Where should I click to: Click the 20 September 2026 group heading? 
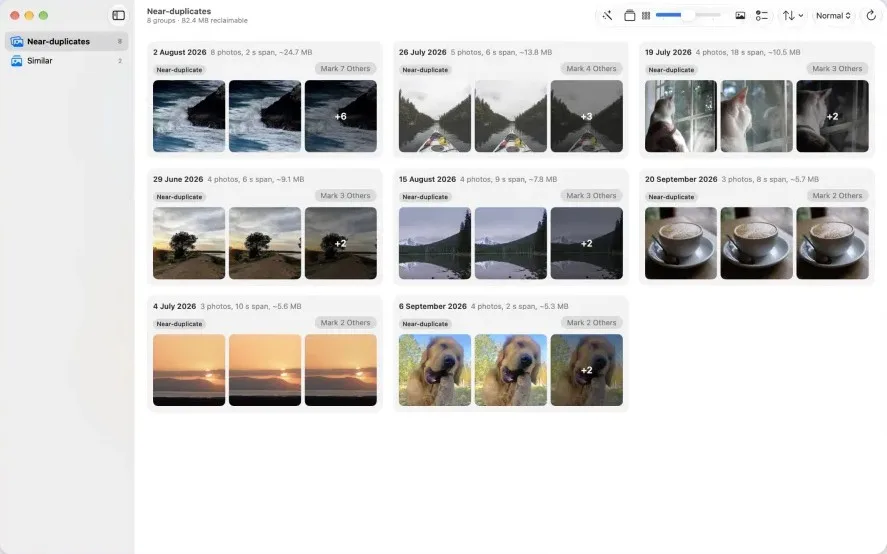[x=681, y=179]
